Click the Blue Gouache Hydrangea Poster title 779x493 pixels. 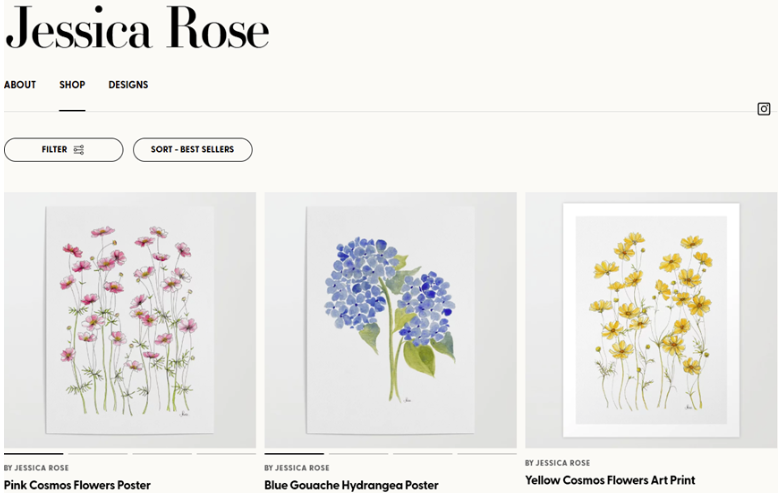(351, 485)
